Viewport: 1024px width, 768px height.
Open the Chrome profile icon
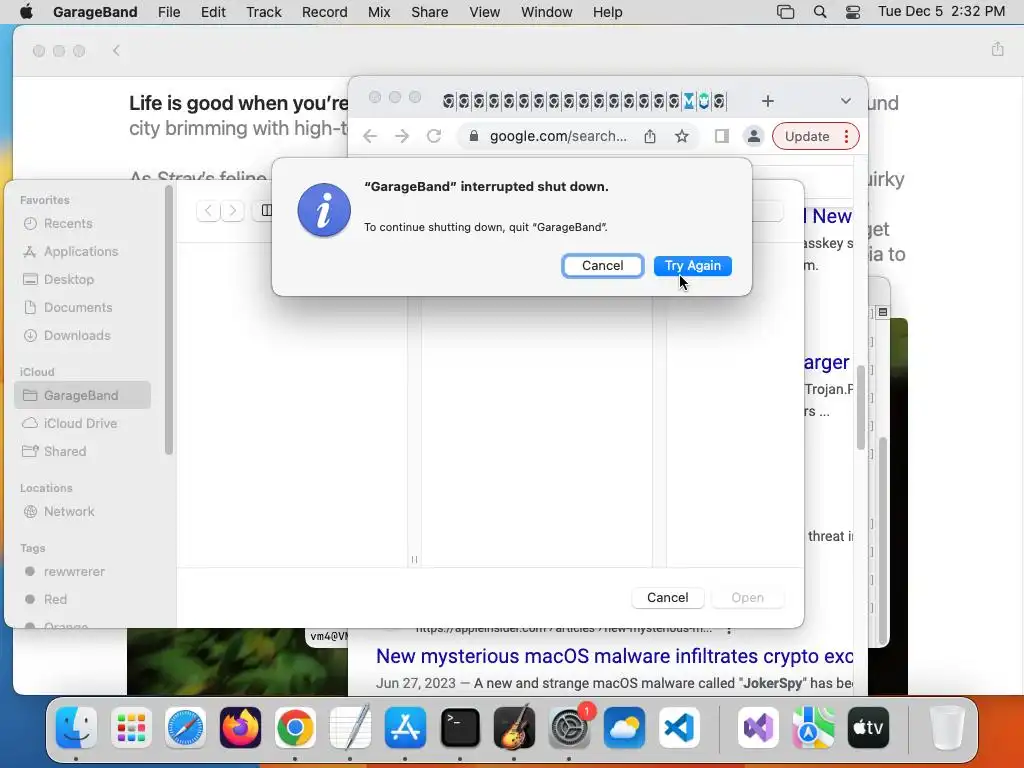click(754, 136)
